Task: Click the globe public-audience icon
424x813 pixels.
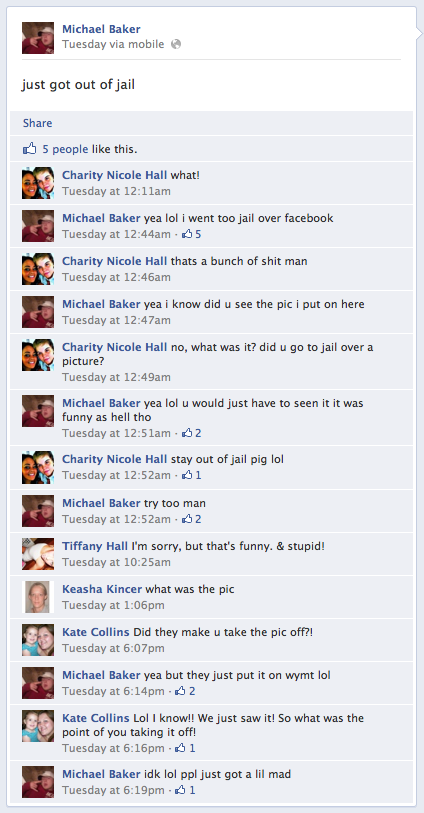Action: [176, 45]
